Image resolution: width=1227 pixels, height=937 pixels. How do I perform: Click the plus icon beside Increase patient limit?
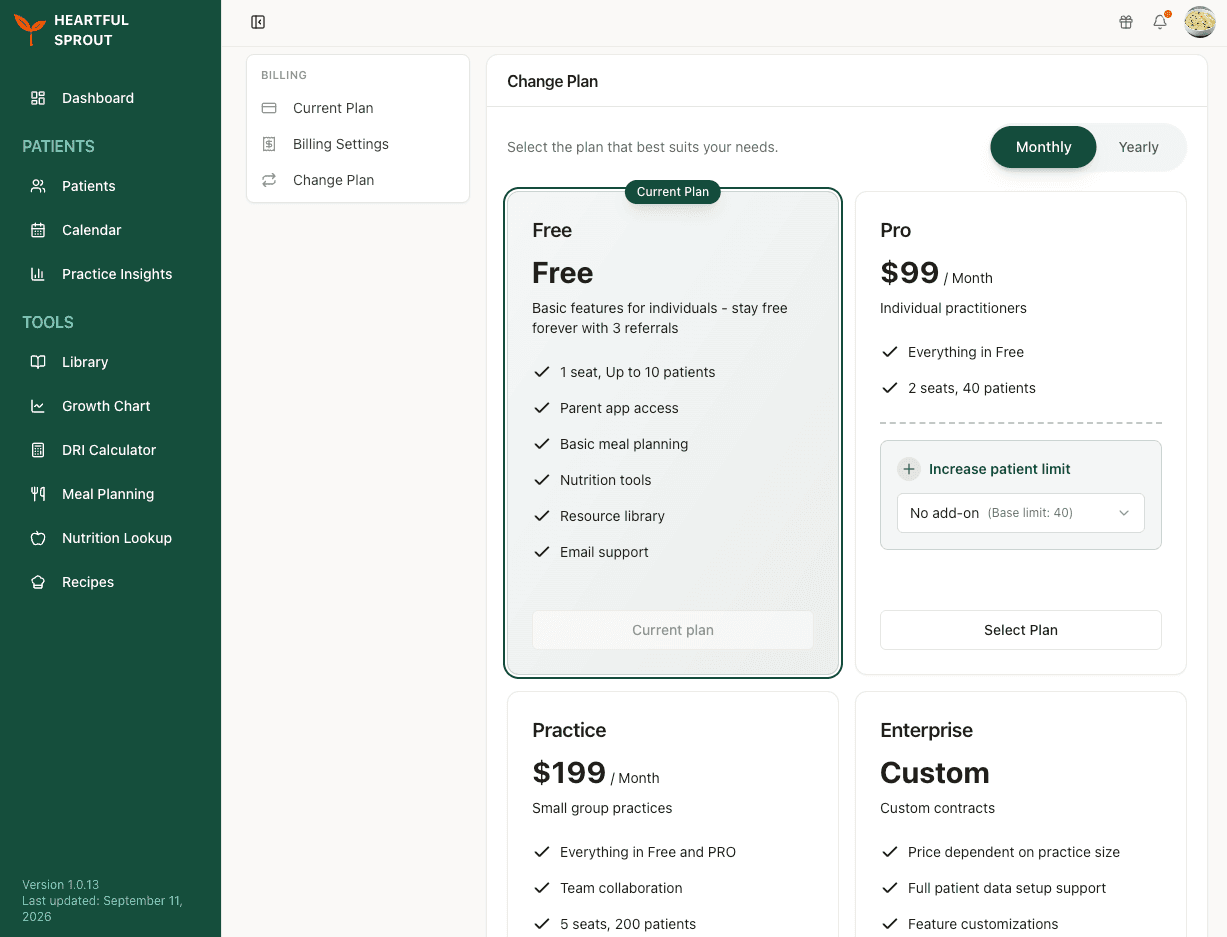(909, 469)
